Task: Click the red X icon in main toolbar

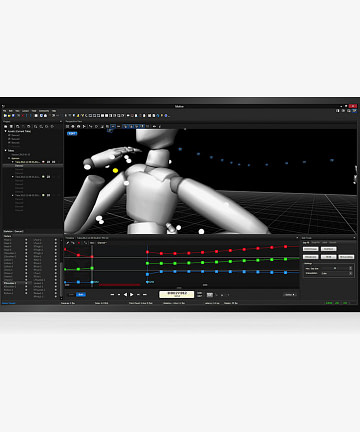Action: (x=23, y=115)
